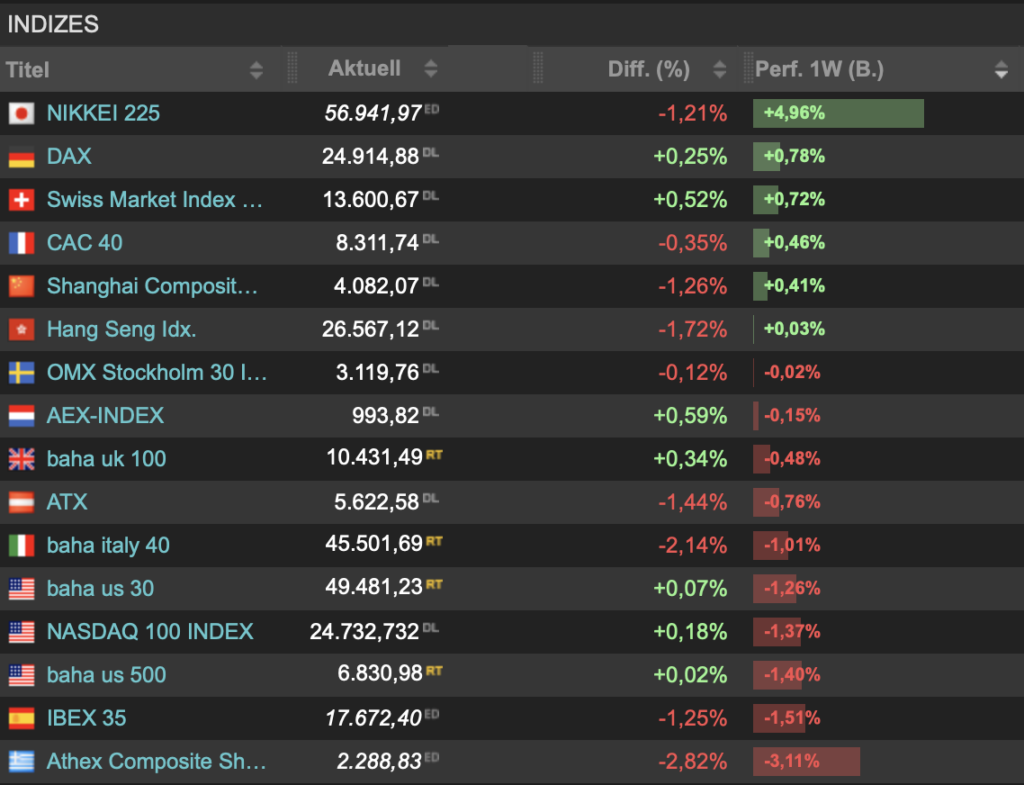
Task: Sort the table by Titel arrows
Action: (x=256, y=70)
